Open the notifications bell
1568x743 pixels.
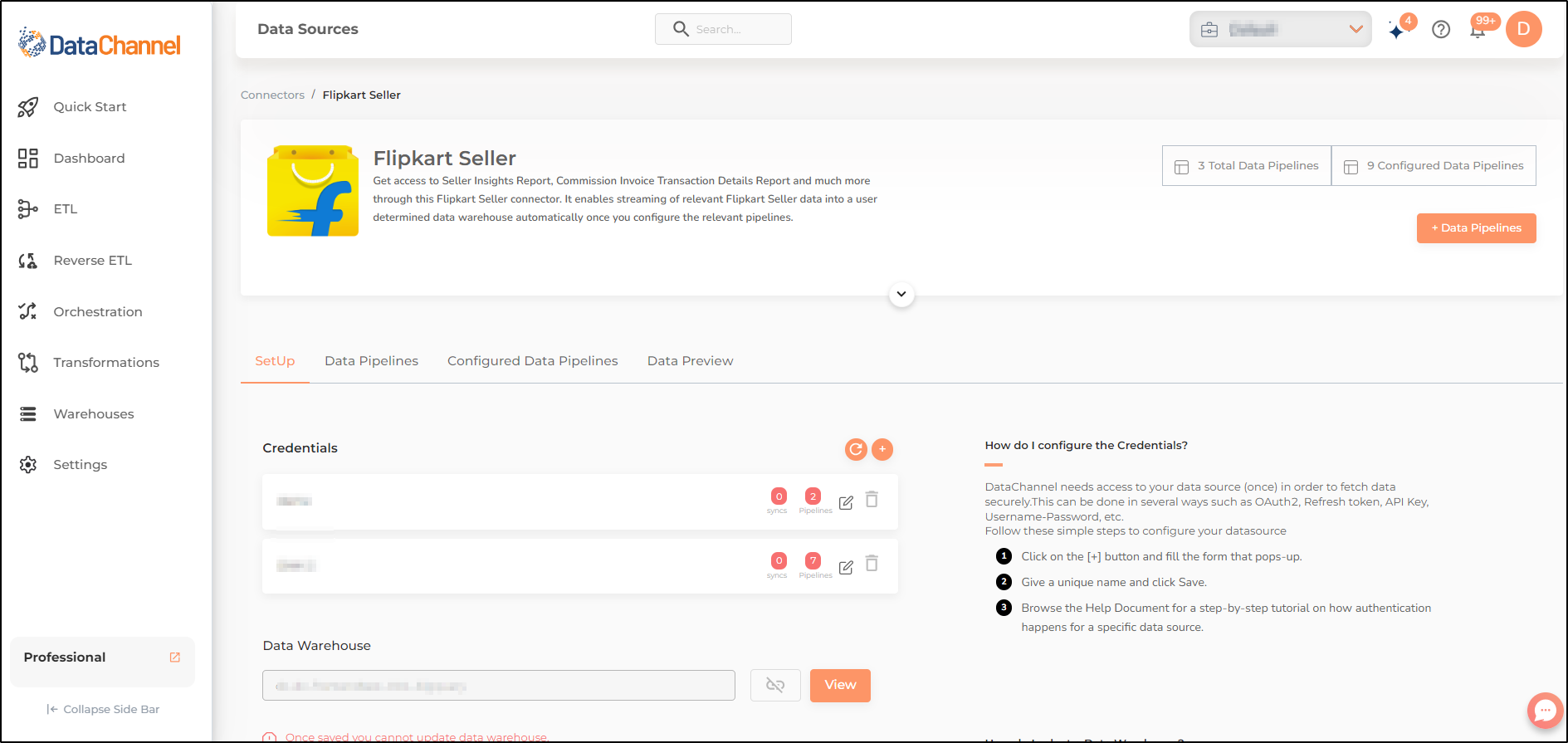tap(1478, 31)
